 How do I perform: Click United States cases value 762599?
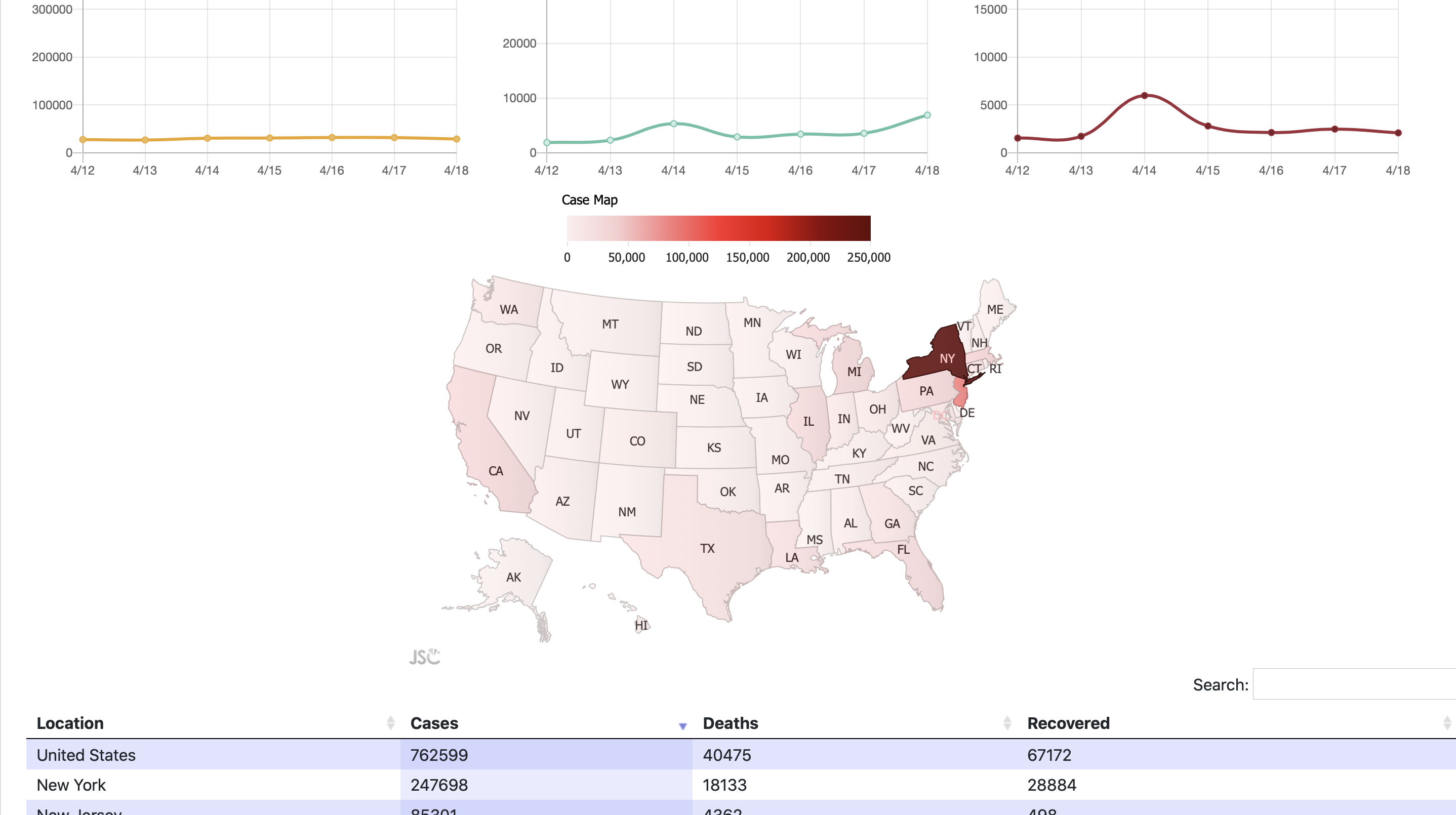pyautogui.click(x=439, y=755)
